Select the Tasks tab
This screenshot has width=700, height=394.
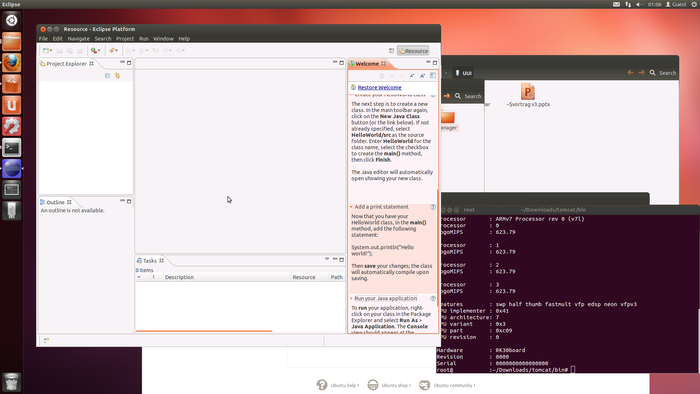tap(150, 261)
